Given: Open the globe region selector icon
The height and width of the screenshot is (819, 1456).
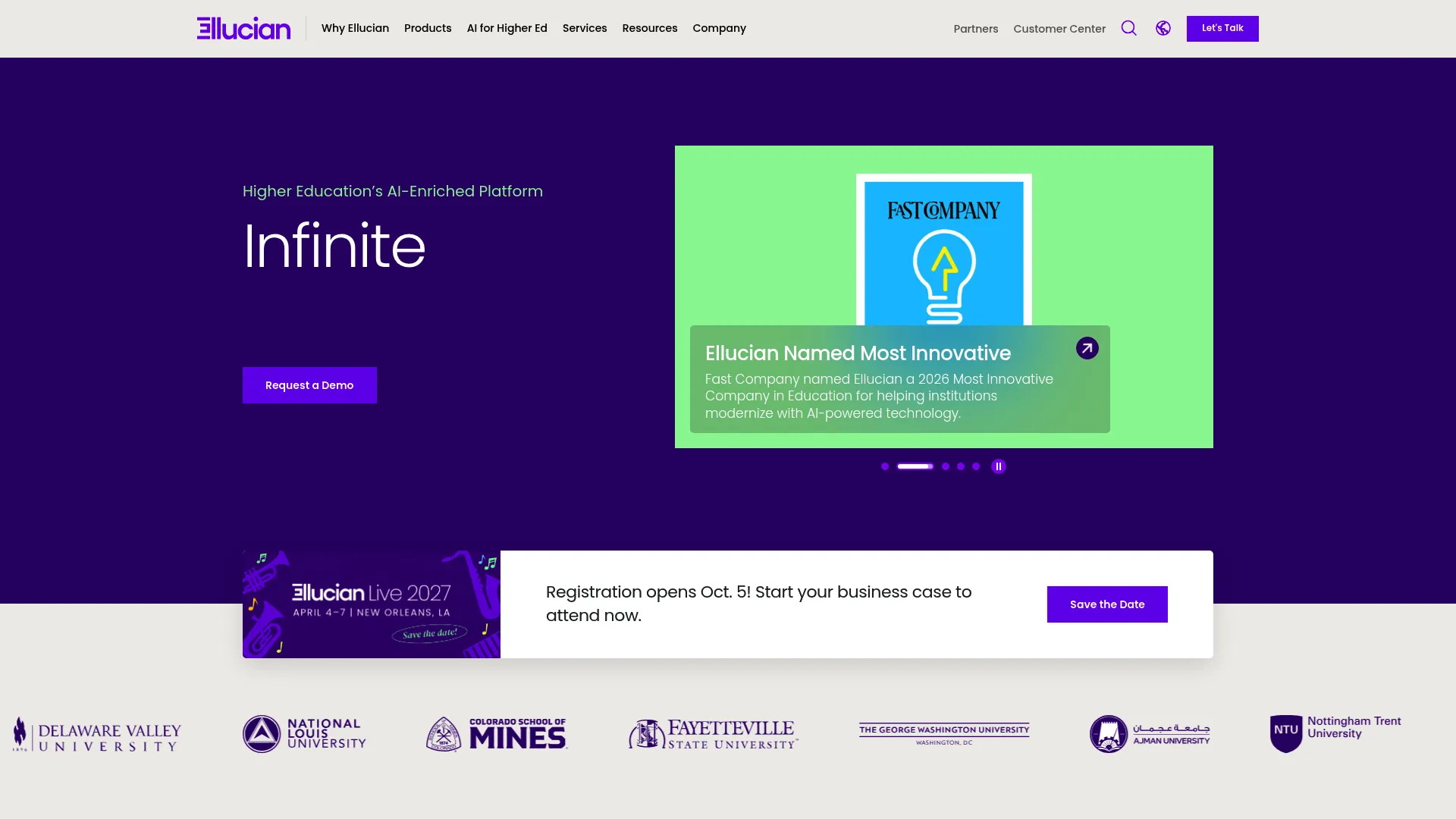Looking at the screenshot, I should (1163, 28).
